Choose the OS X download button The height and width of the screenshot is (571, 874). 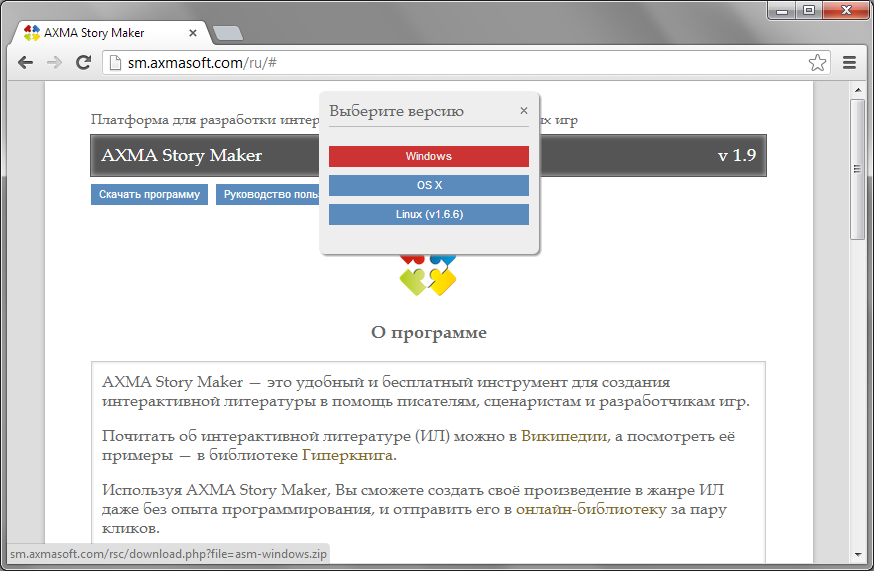[x=429, y=185]
